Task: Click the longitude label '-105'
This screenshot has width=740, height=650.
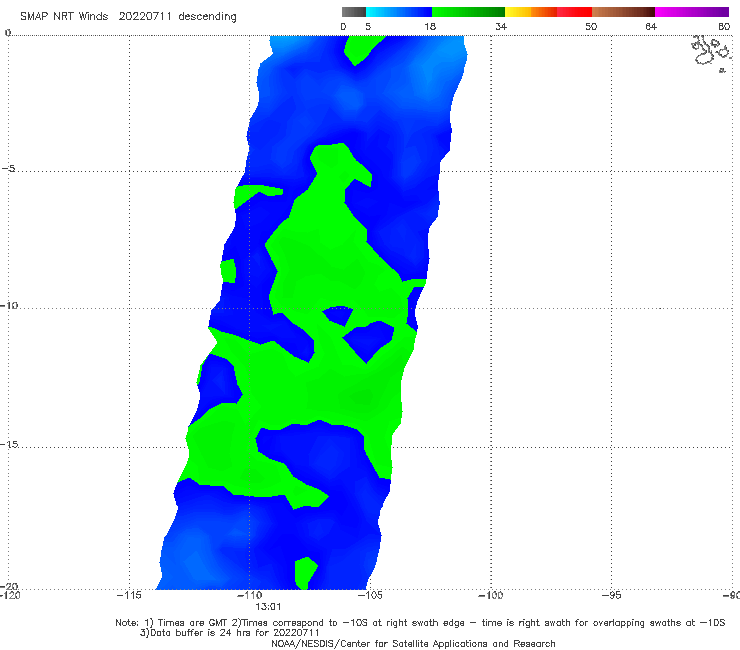Action: coord(370,595)
